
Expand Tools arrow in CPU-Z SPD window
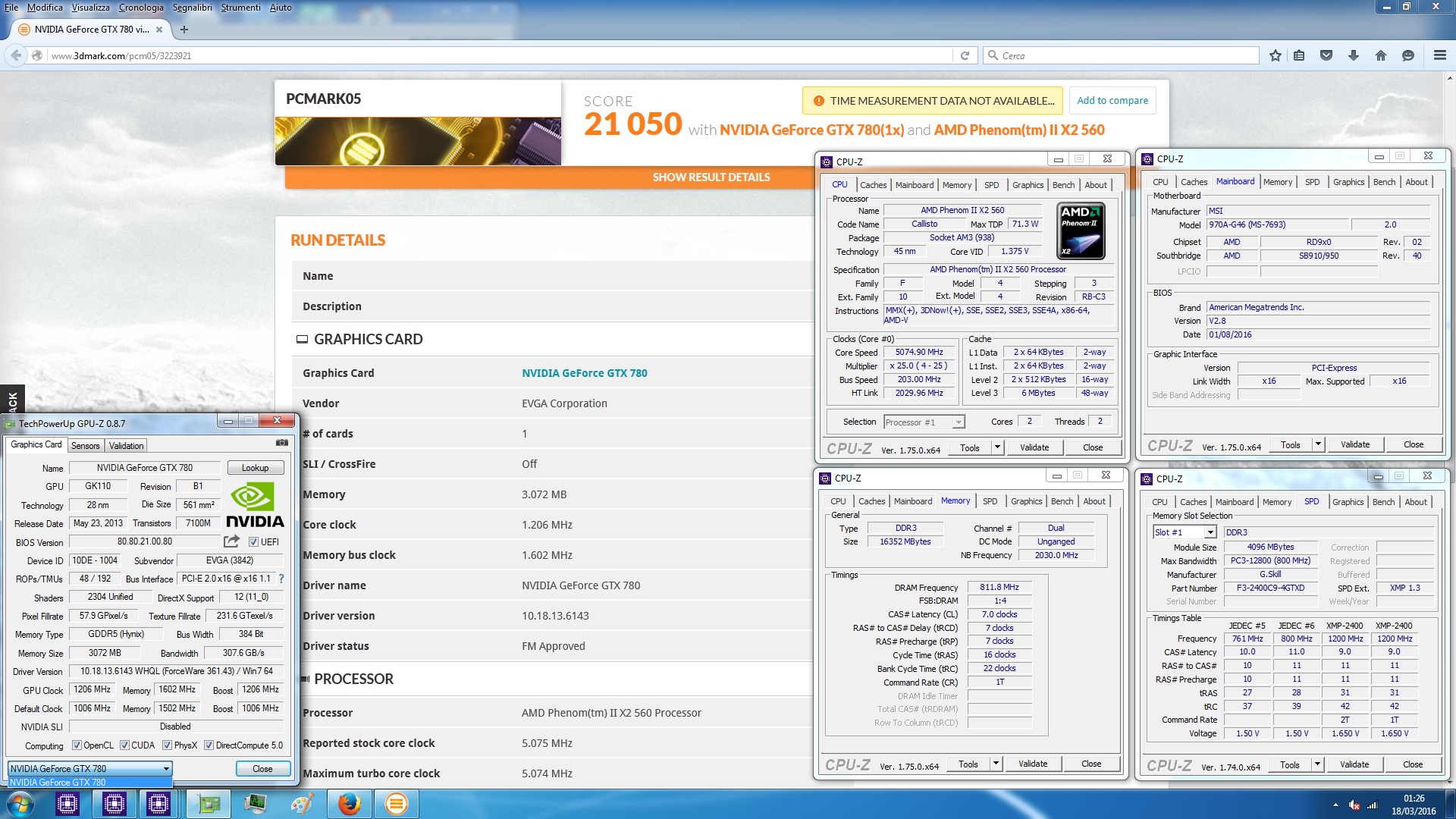pos(1317,764)
